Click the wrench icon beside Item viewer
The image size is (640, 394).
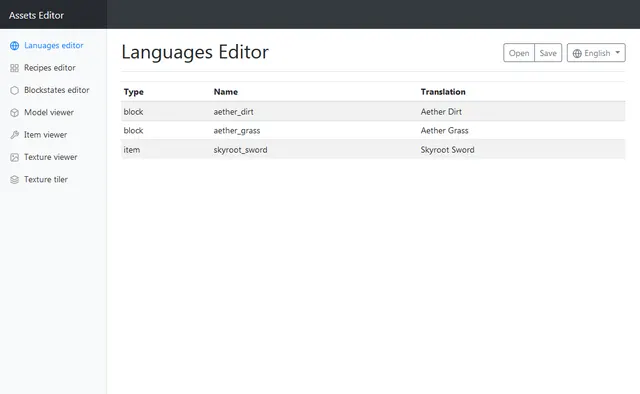point(14,135)
